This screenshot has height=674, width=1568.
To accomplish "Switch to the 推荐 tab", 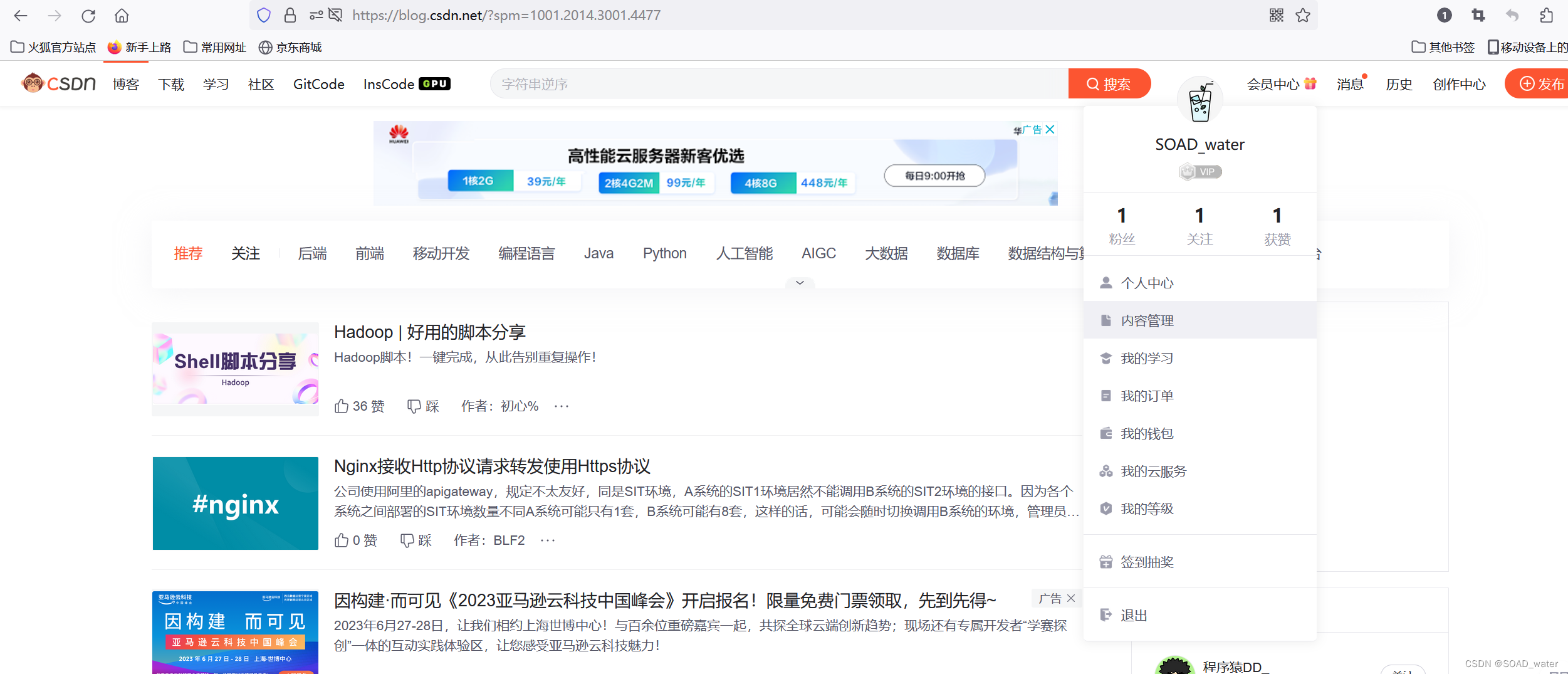I will click(188, 253).
